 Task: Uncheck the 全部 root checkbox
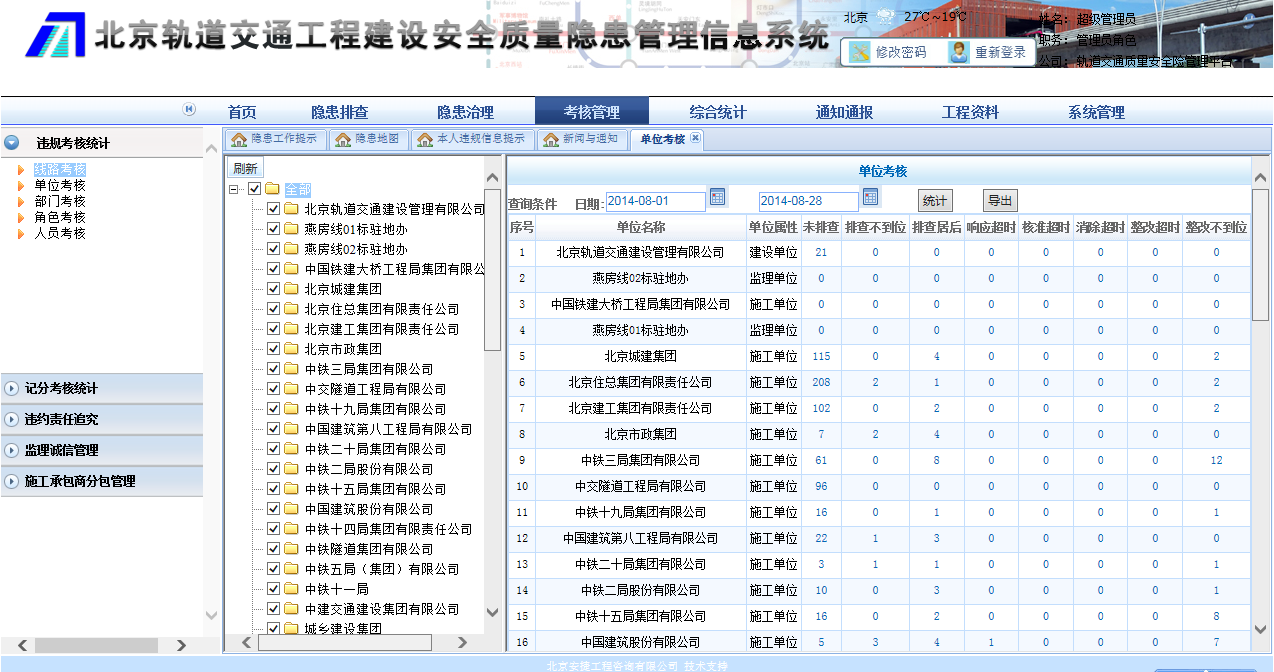[254, 189]
